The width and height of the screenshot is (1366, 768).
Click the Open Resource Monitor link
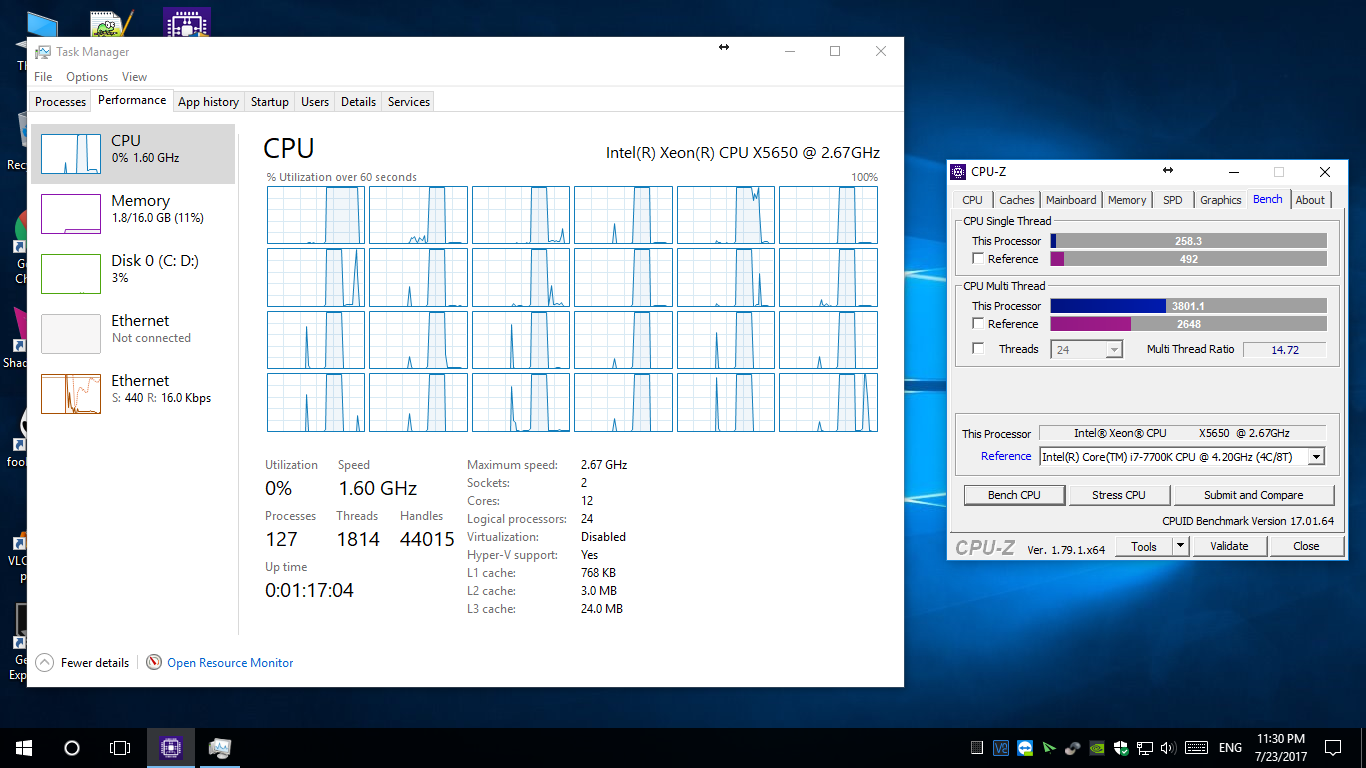[x=230, y=663]
